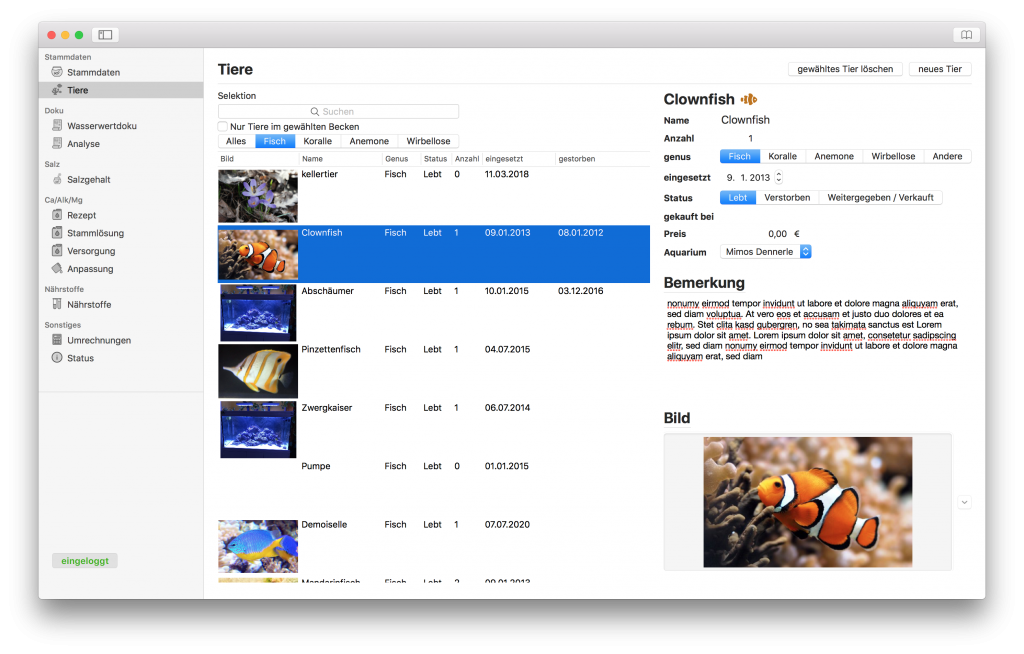The width and height of the screenshot is (1024, 654).
Task: Click the large clownfish image under Bild
Action: 807,502
